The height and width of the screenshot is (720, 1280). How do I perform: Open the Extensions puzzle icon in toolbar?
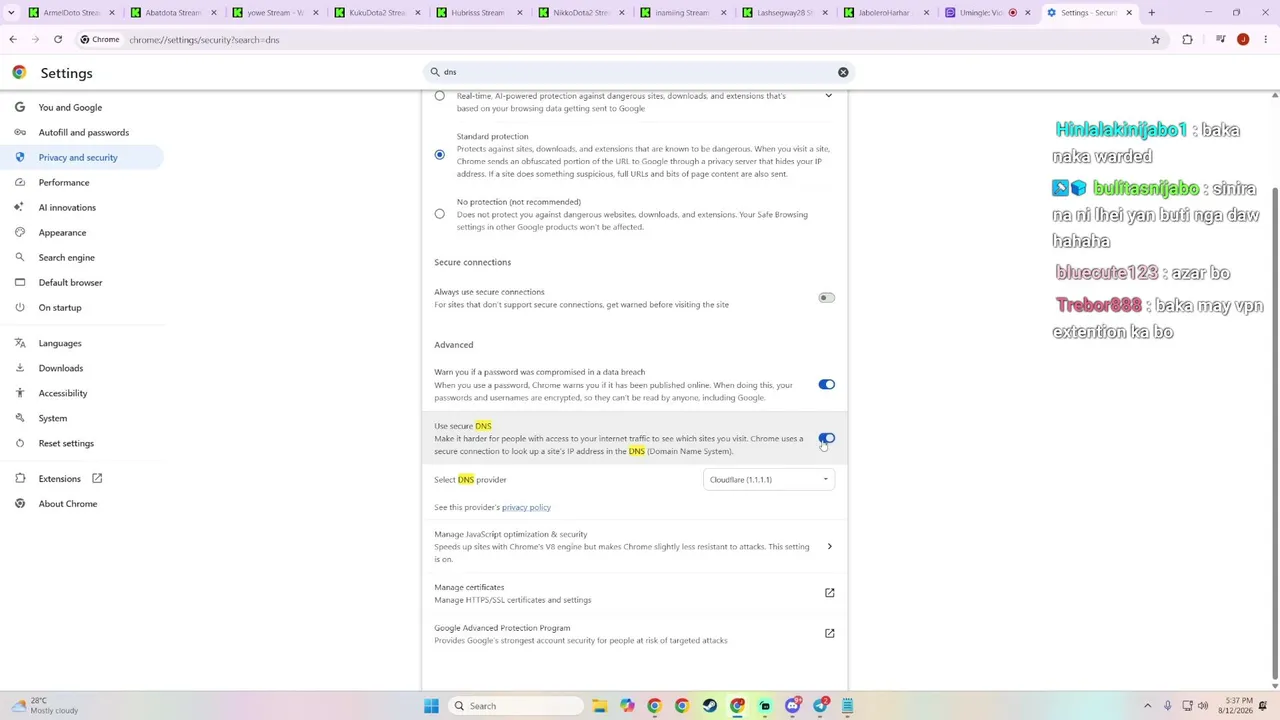(1187, 40)
